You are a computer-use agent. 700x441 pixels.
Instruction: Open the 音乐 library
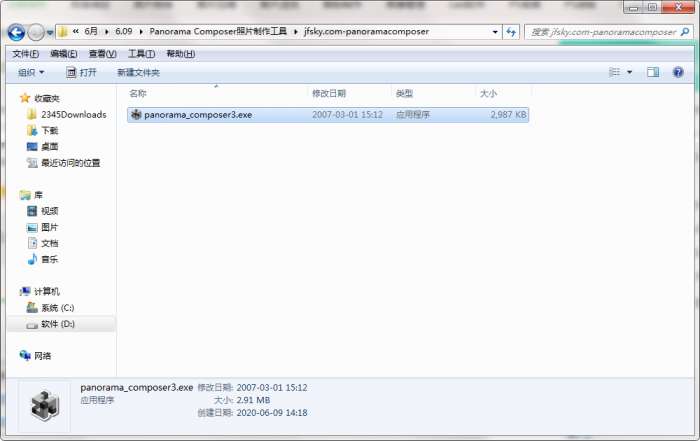pos(50,259)
